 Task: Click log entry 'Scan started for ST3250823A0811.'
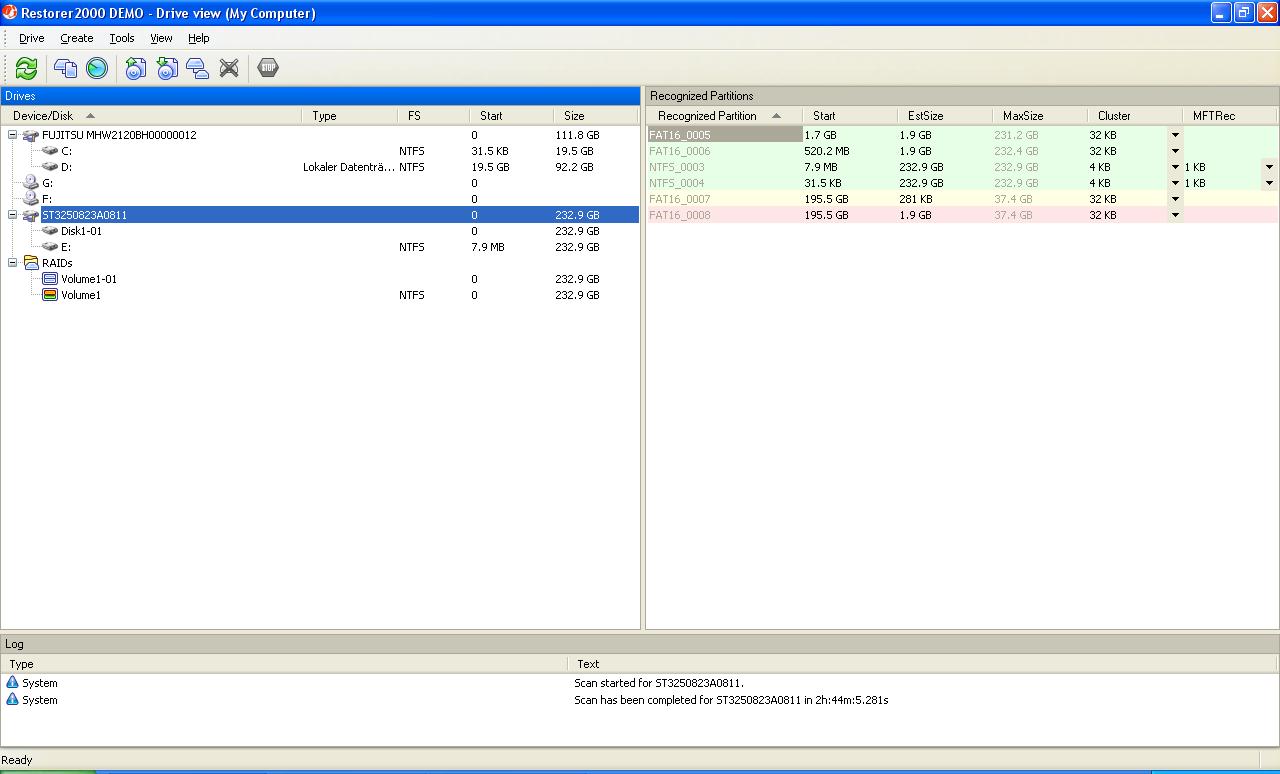pos(659,683)
